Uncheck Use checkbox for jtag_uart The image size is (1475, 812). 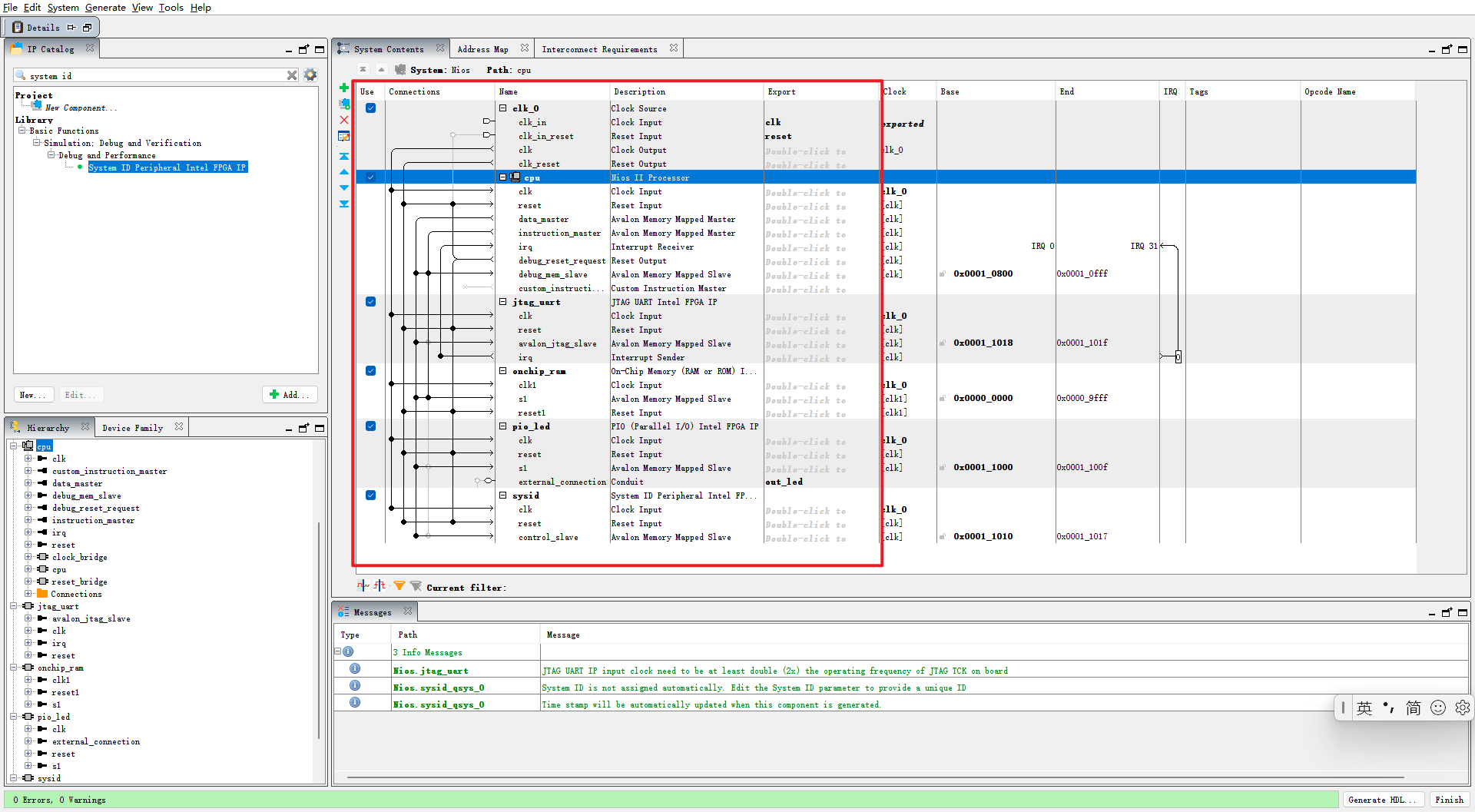(x=370, y=302)
